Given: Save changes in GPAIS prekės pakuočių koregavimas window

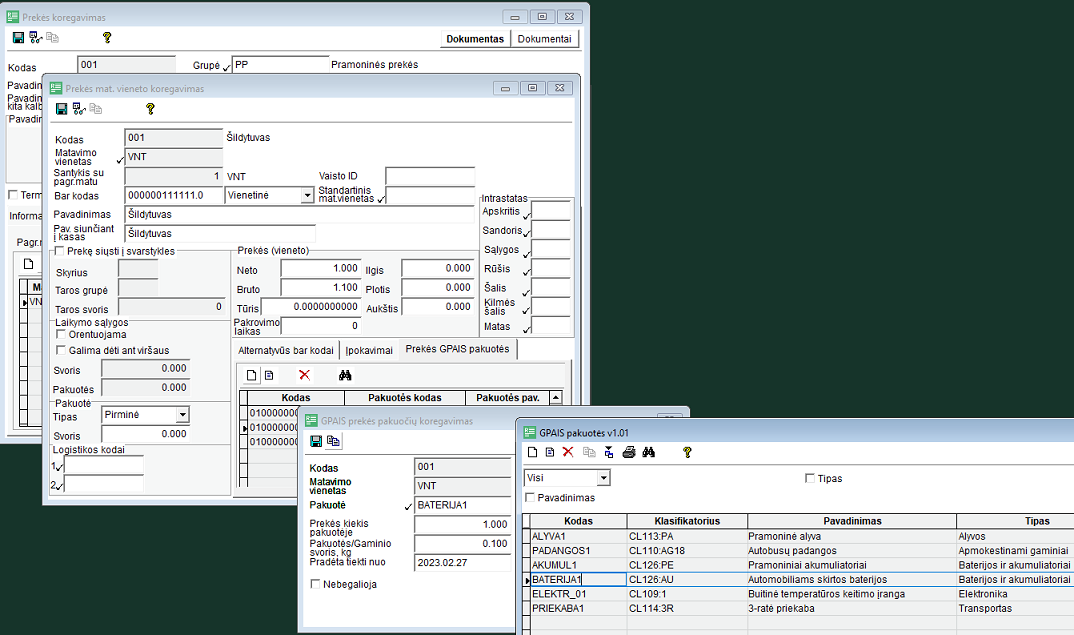Looking at the screenshot, I should click(x=316, y=441).
